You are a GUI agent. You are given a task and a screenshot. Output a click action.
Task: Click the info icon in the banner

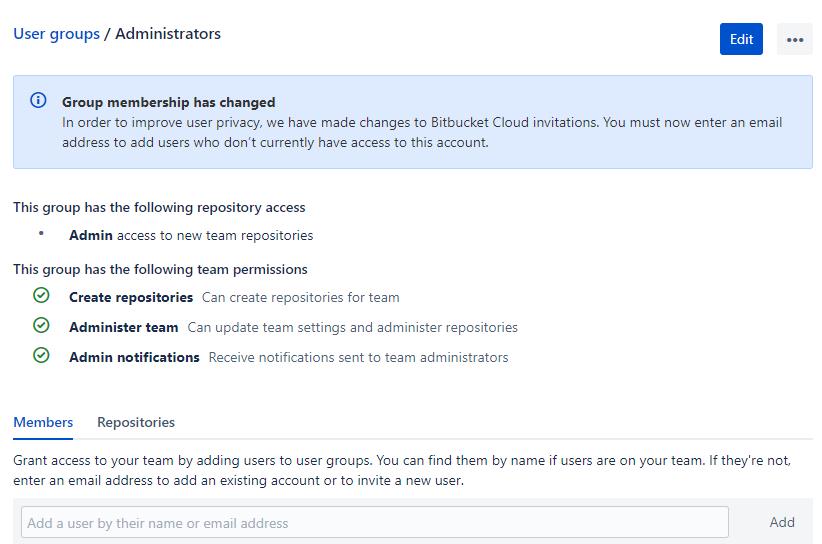38,100
